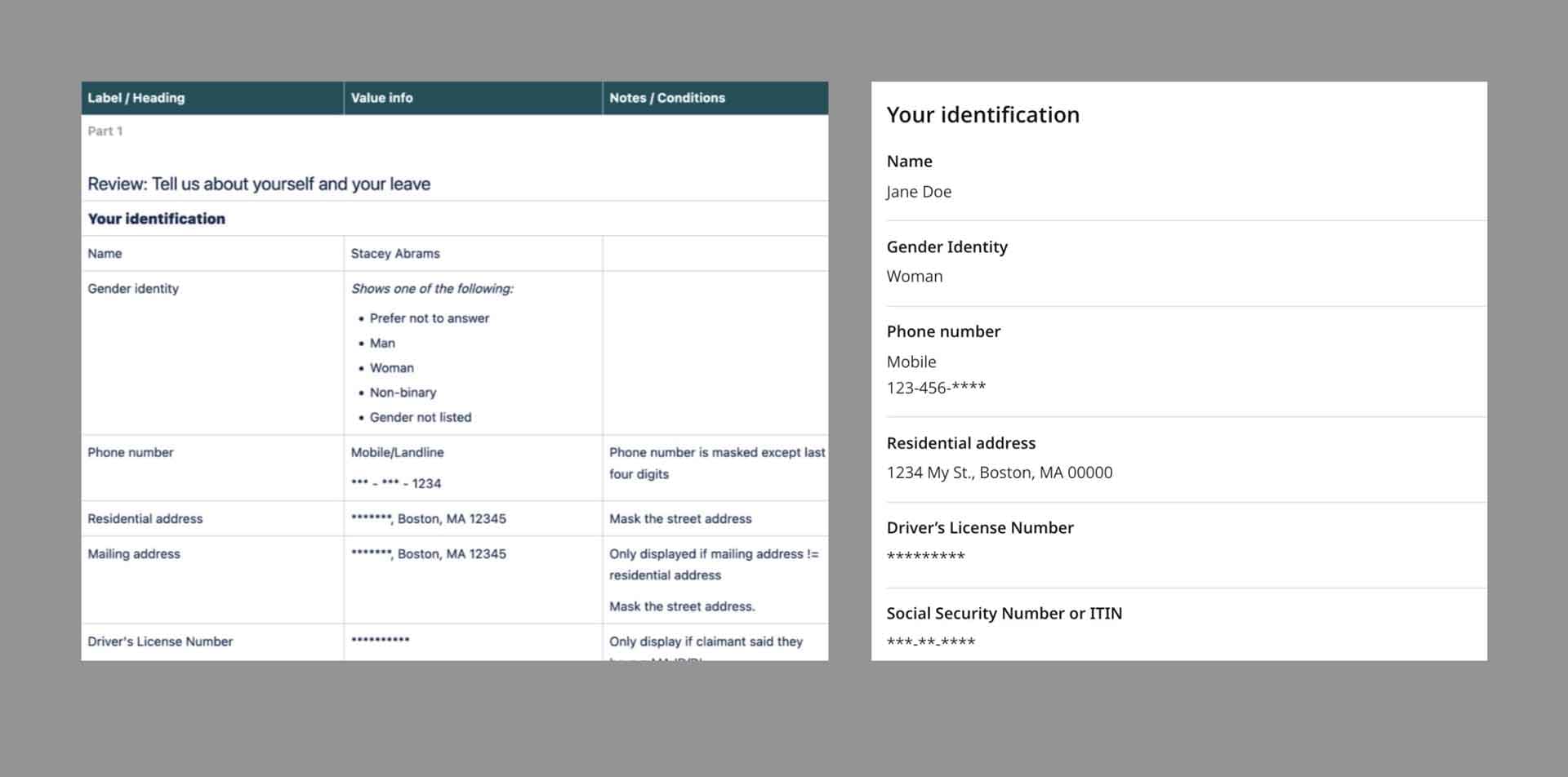This screenshot has height=777, width=1568.
Task: Select the name value "Stacey Abrams"
Action: point(395,253)
